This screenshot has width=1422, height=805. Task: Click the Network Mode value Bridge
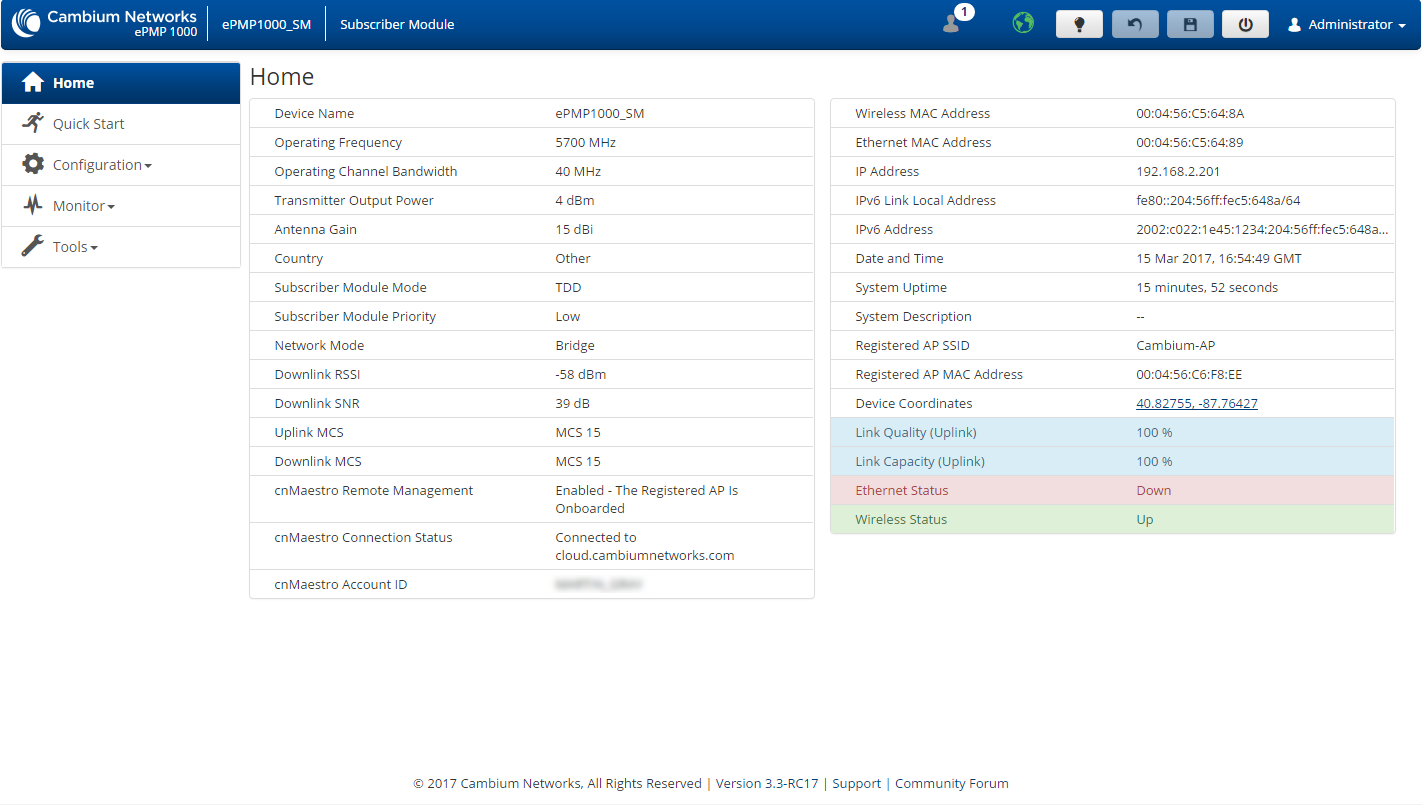(575, 345)
